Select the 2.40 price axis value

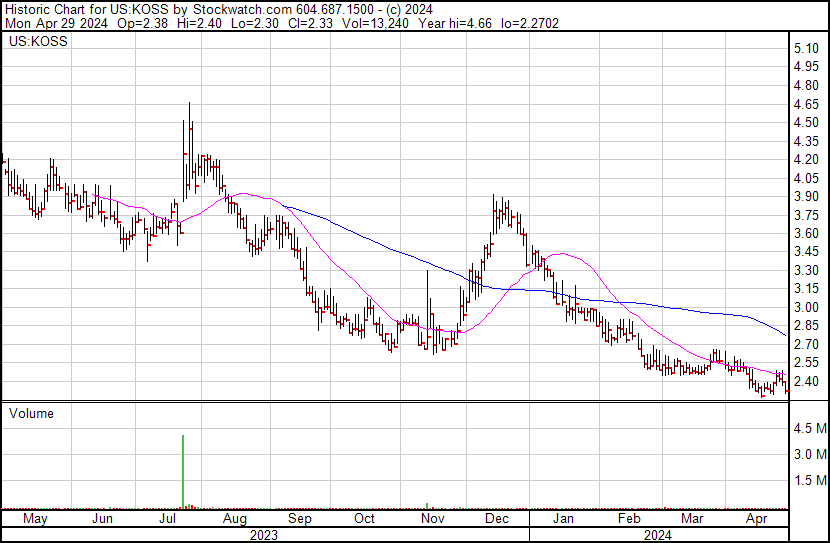(x=806, y=381)
